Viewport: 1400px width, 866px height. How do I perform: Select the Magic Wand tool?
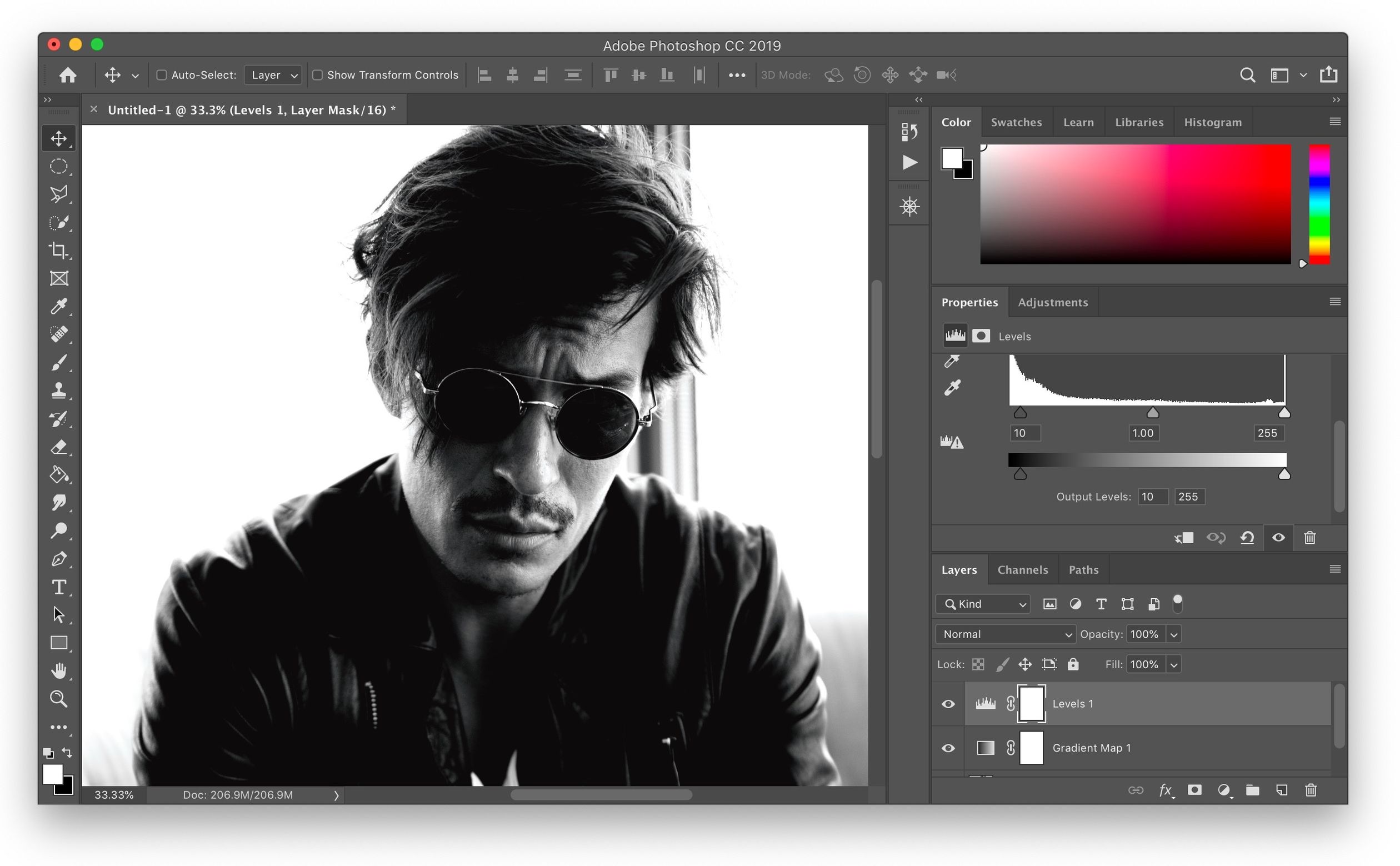59,223
